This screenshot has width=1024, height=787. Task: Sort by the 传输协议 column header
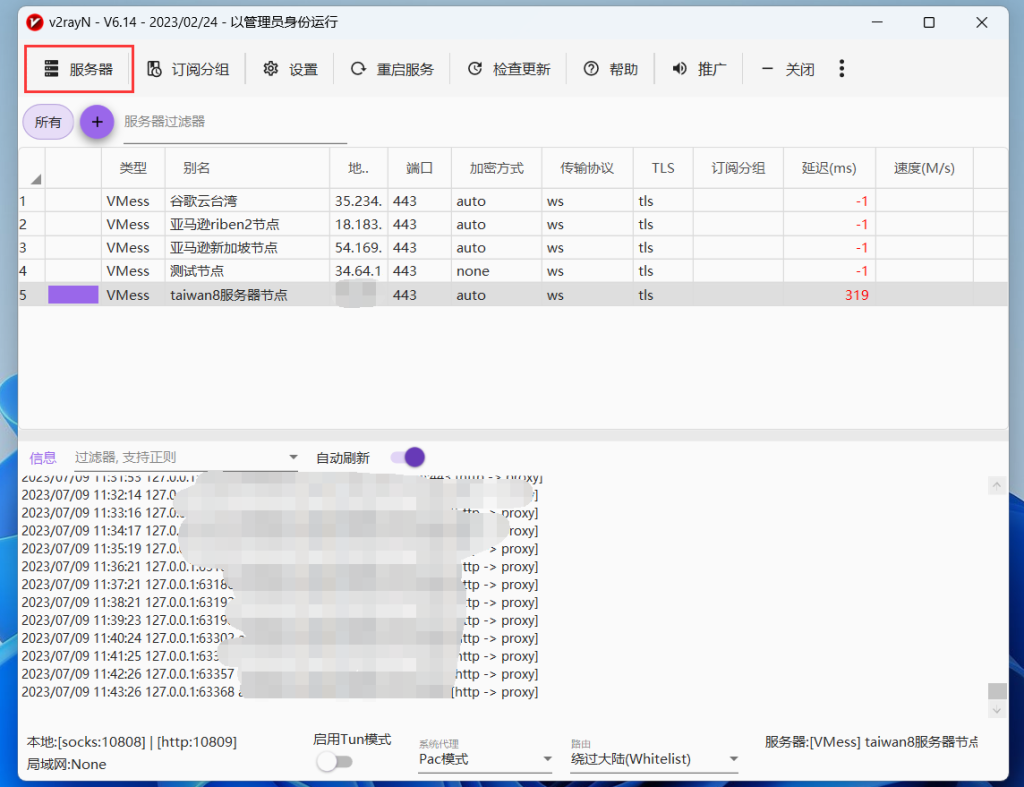587,169
